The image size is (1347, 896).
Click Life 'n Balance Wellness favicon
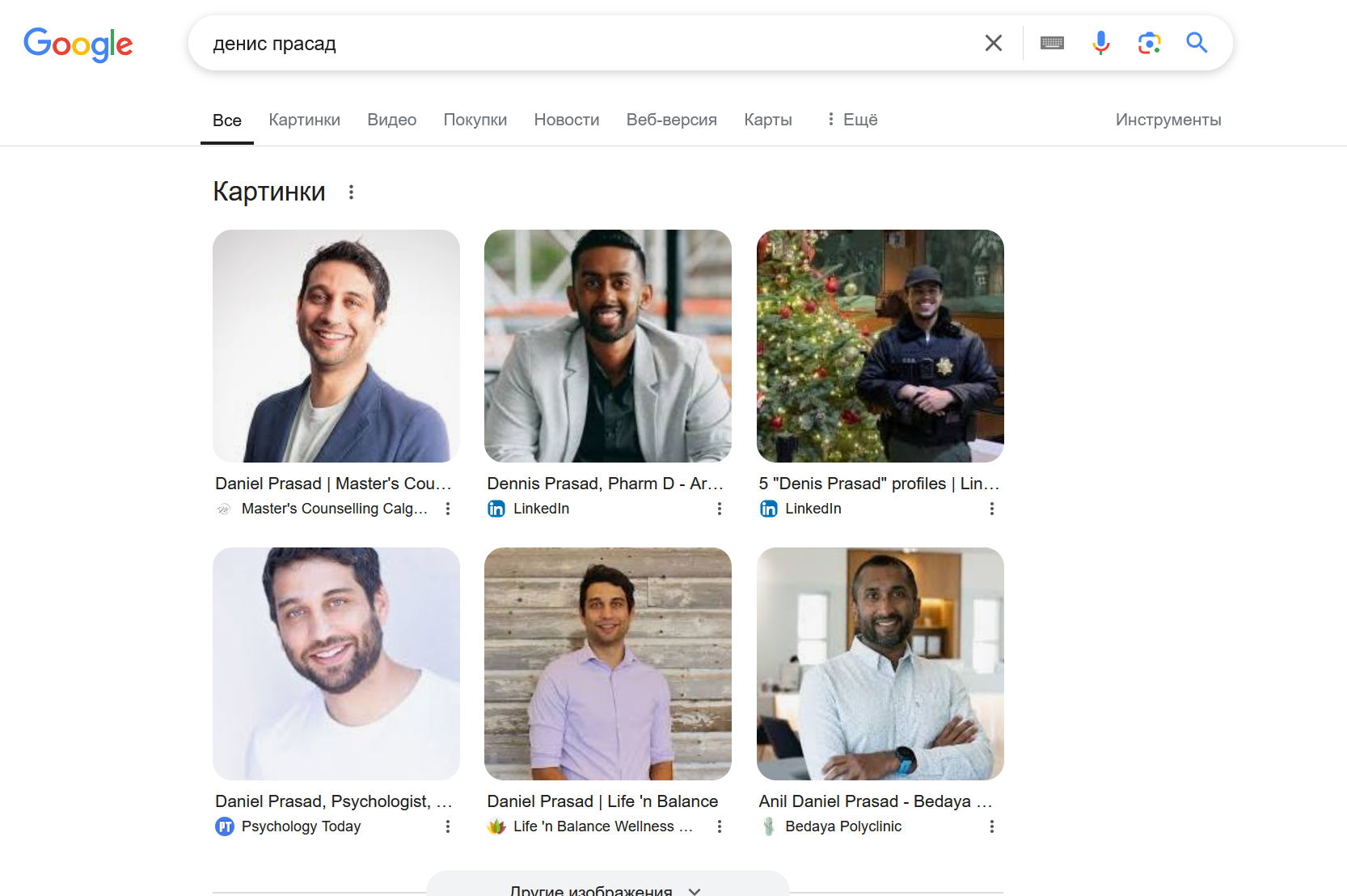point(496,826)
